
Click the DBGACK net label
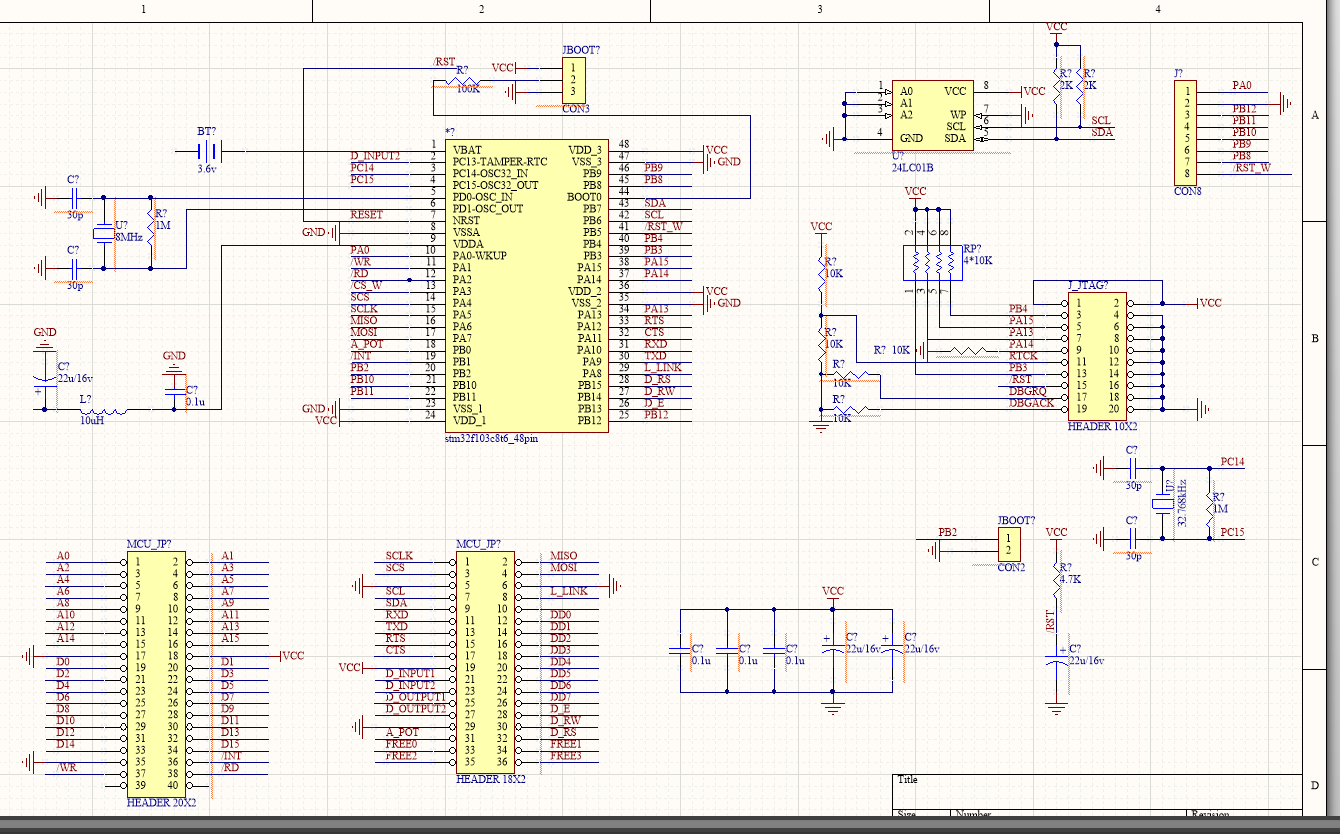[1031, 403]
